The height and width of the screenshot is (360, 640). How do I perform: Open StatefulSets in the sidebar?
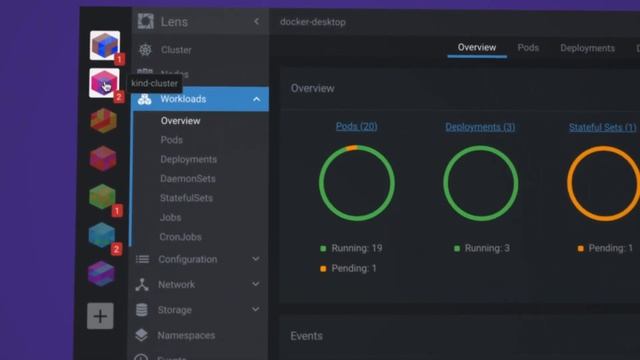(186, 198)
